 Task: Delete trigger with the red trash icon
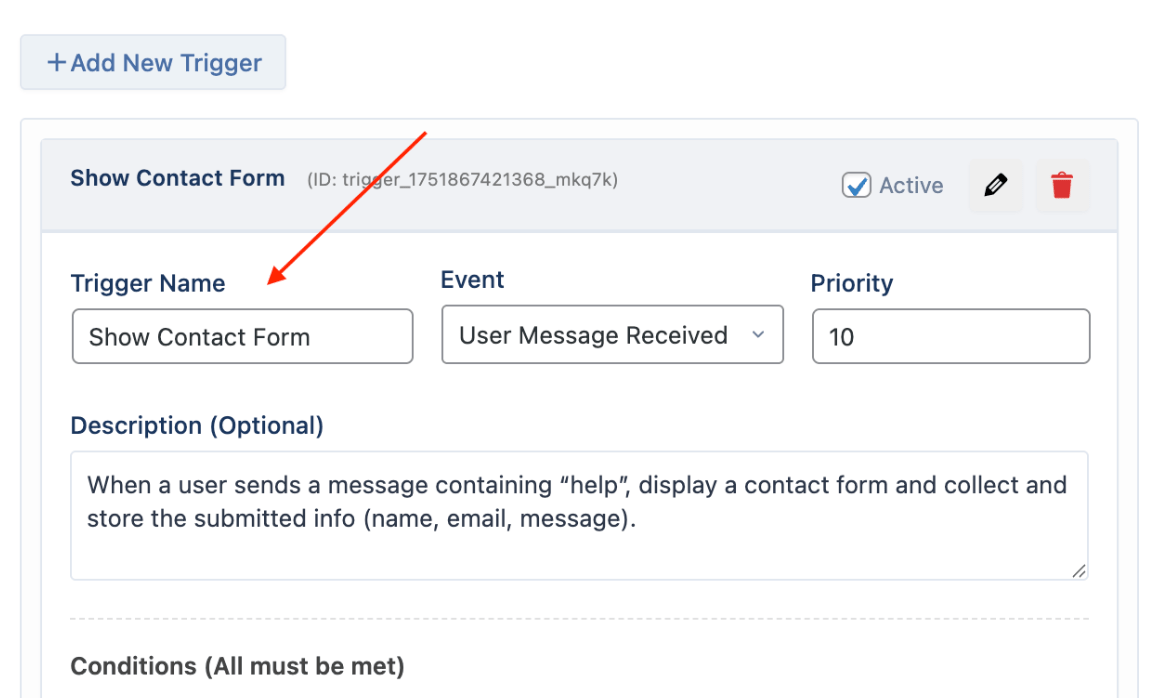(x=1062, y=186)
